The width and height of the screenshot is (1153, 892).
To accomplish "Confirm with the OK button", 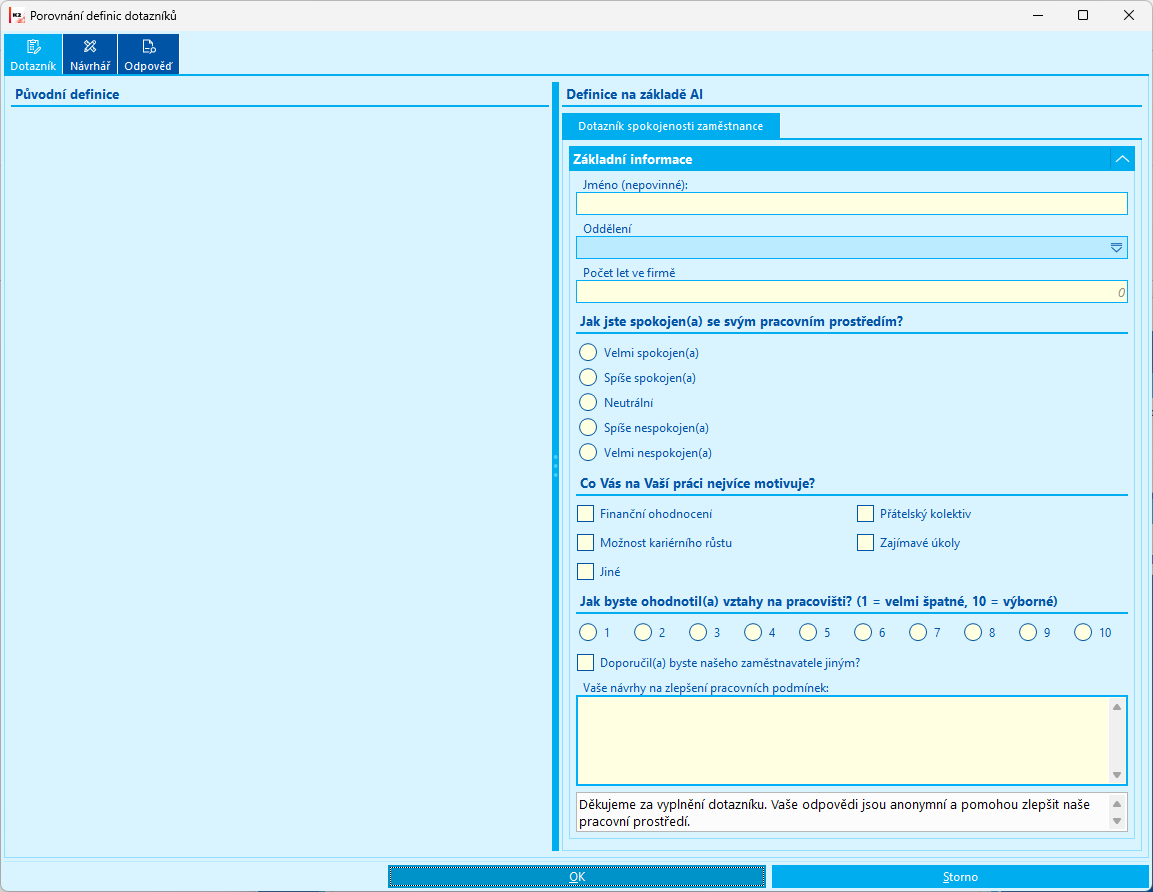I will [577, 877].
